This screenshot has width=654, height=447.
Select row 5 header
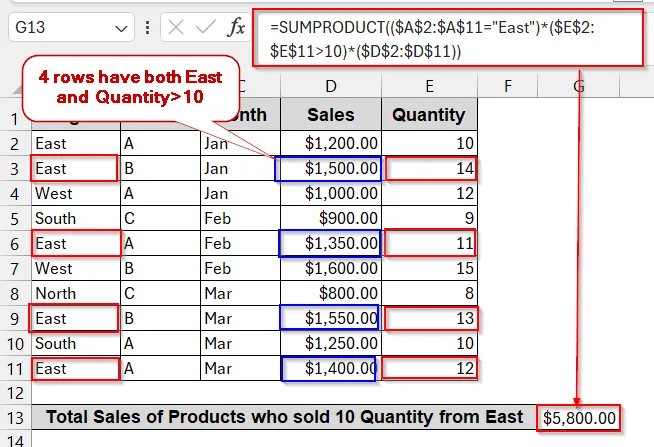pyautogui.click(x=15, y=218)
